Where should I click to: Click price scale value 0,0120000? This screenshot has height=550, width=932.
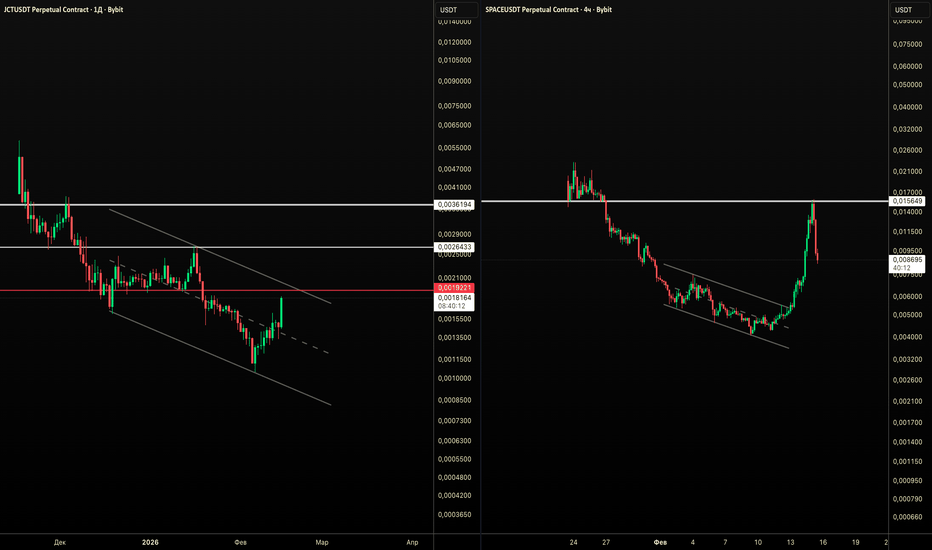click(x=455, y=43)
